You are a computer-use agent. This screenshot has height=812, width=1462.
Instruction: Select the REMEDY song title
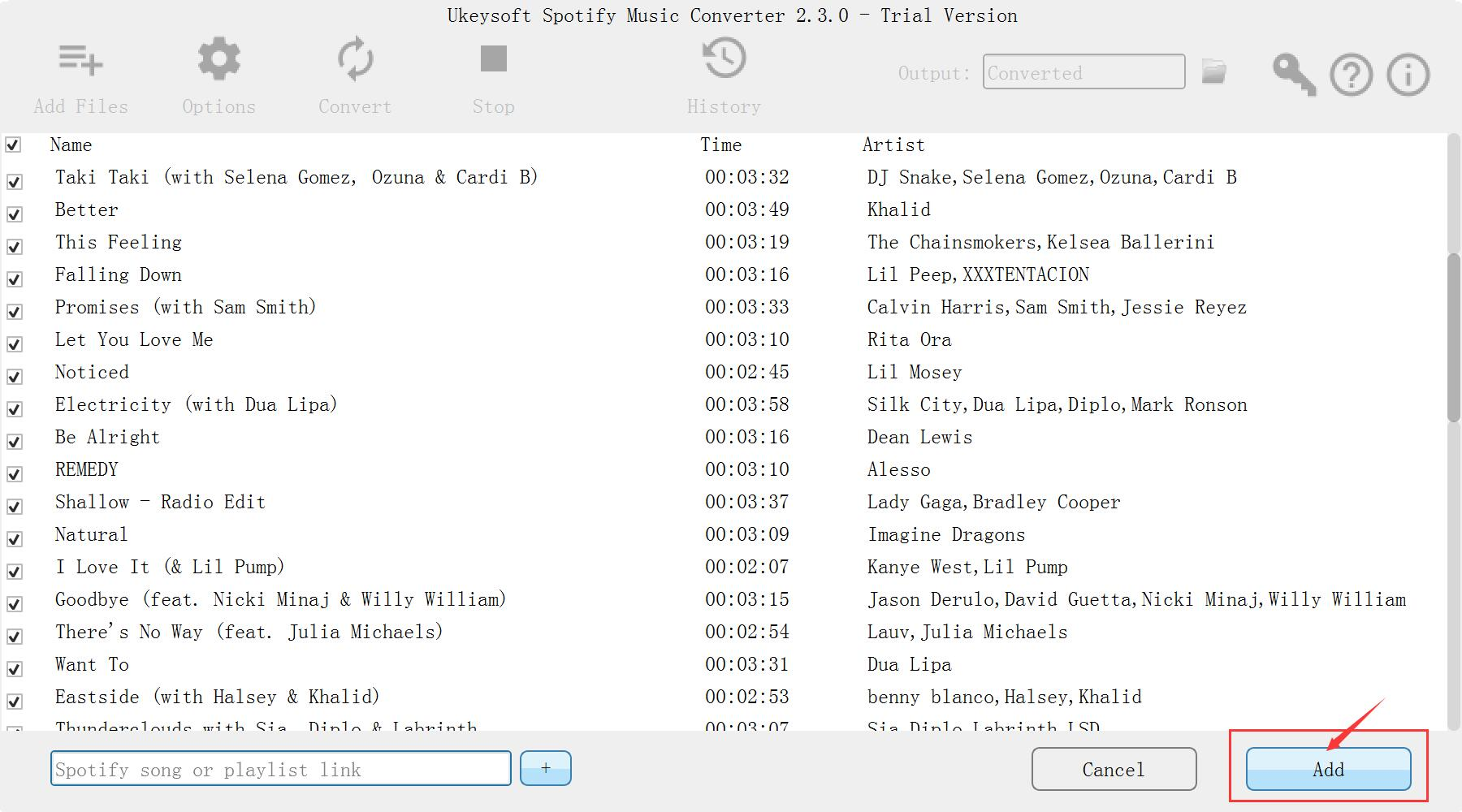click(87, 469)
